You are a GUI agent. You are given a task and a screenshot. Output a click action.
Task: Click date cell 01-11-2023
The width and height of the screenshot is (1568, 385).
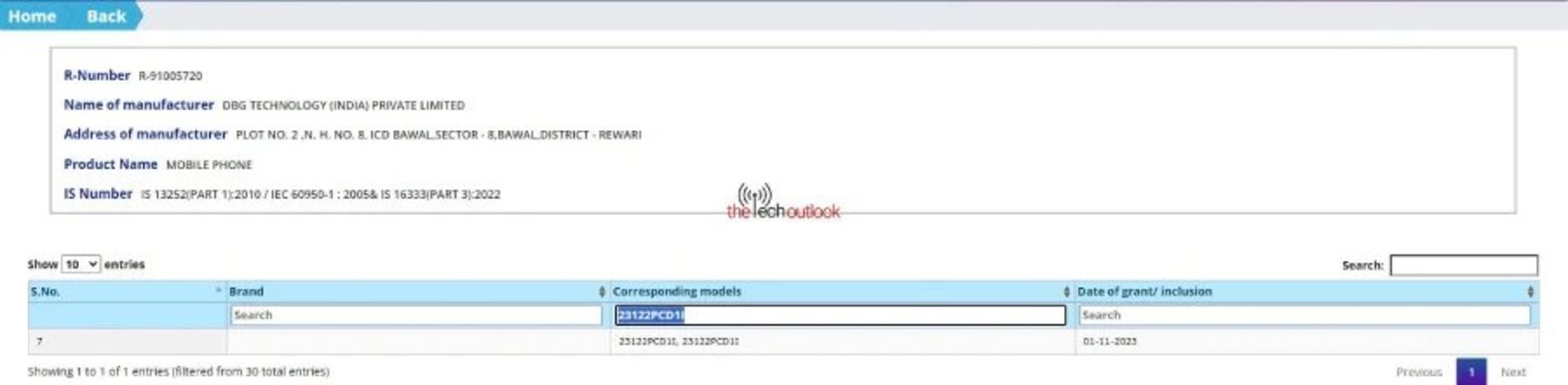point(1109,342)
